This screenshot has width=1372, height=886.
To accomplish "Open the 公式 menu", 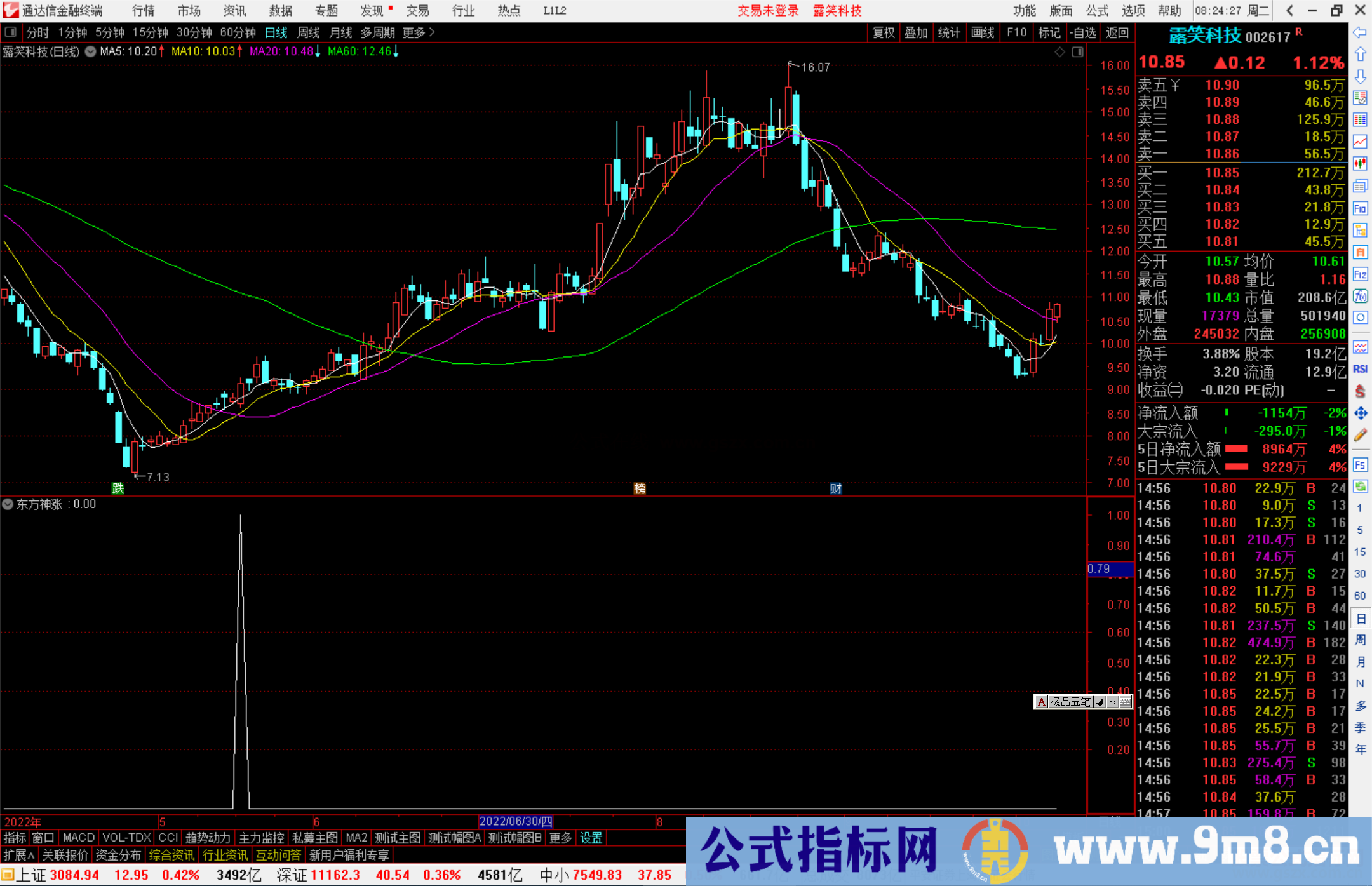I will point(1097,11).
